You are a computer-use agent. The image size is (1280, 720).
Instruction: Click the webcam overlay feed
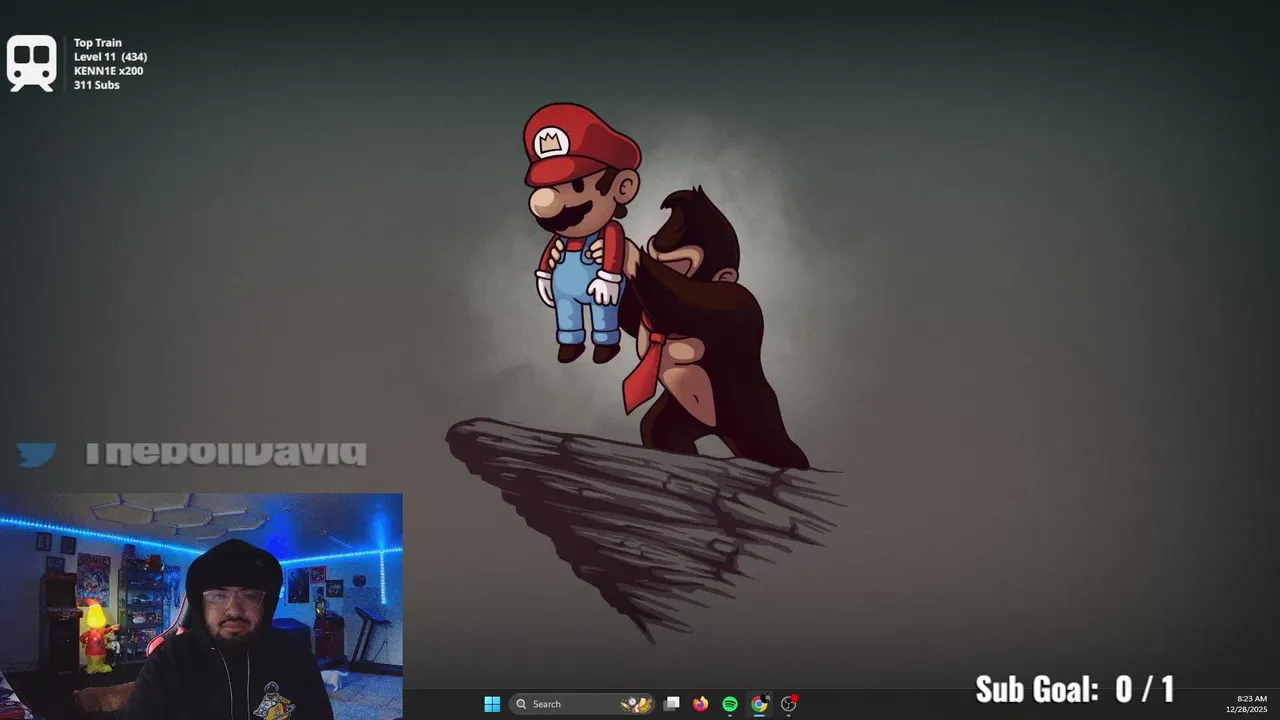[201, 606]
